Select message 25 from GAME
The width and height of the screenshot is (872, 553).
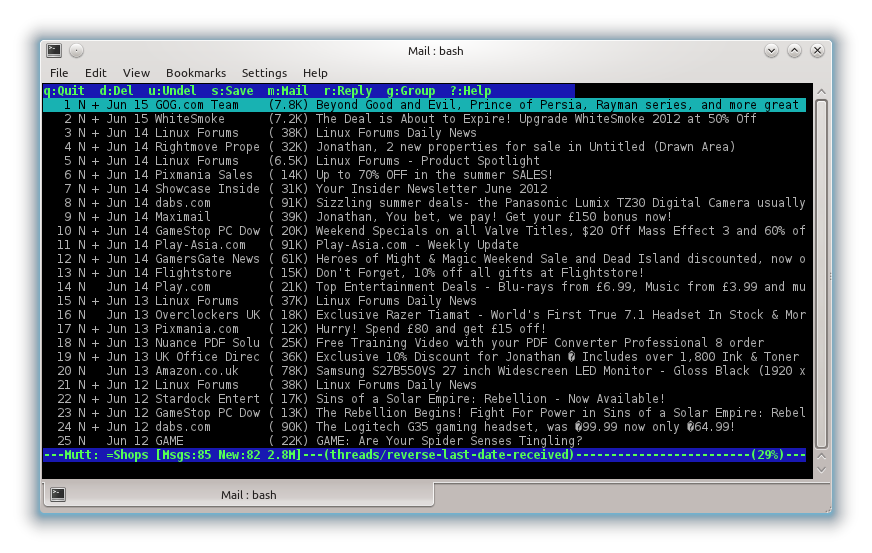click(x=424, y=441)
